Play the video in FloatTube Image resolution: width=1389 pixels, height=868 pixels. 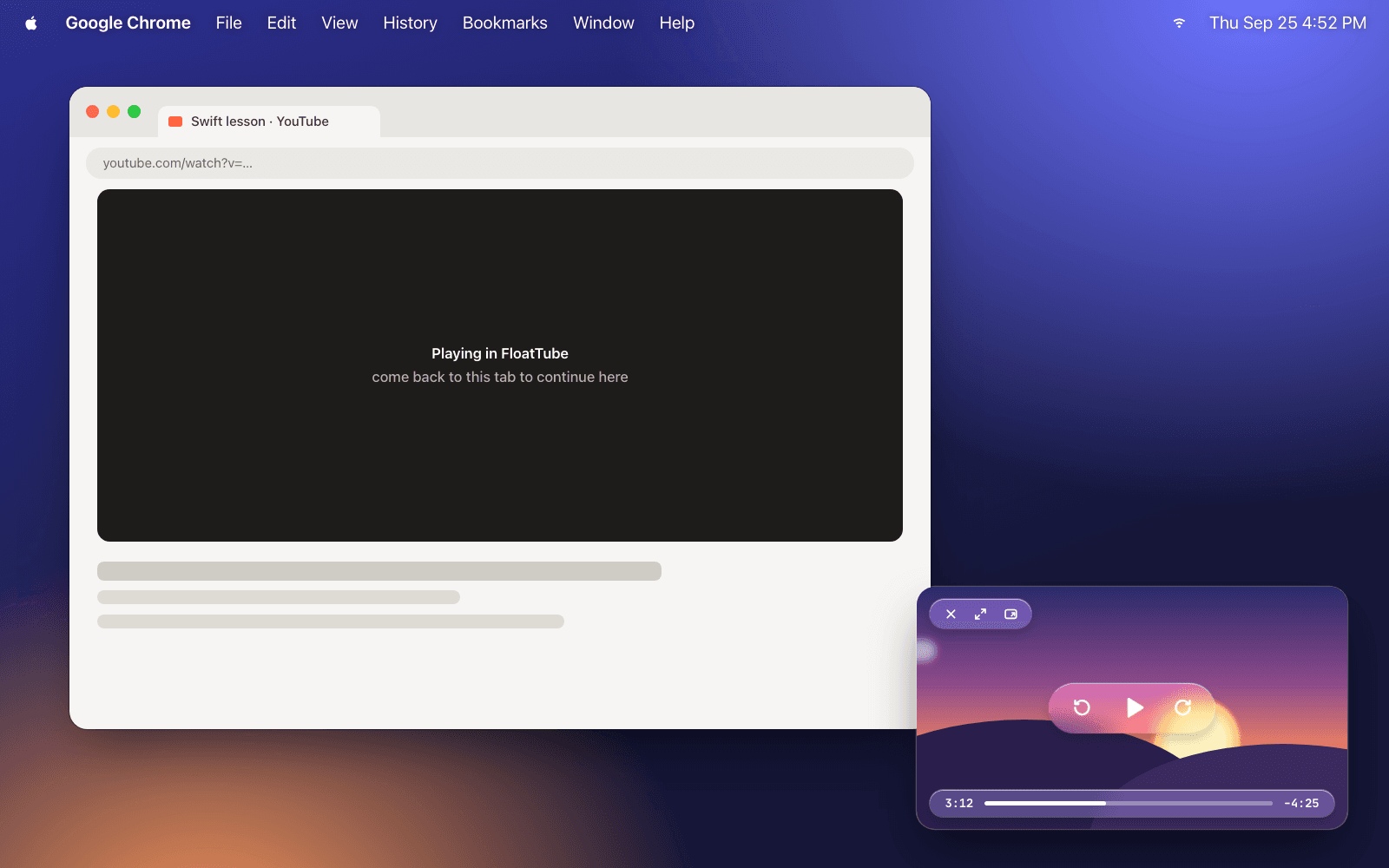coord(1134,707)
